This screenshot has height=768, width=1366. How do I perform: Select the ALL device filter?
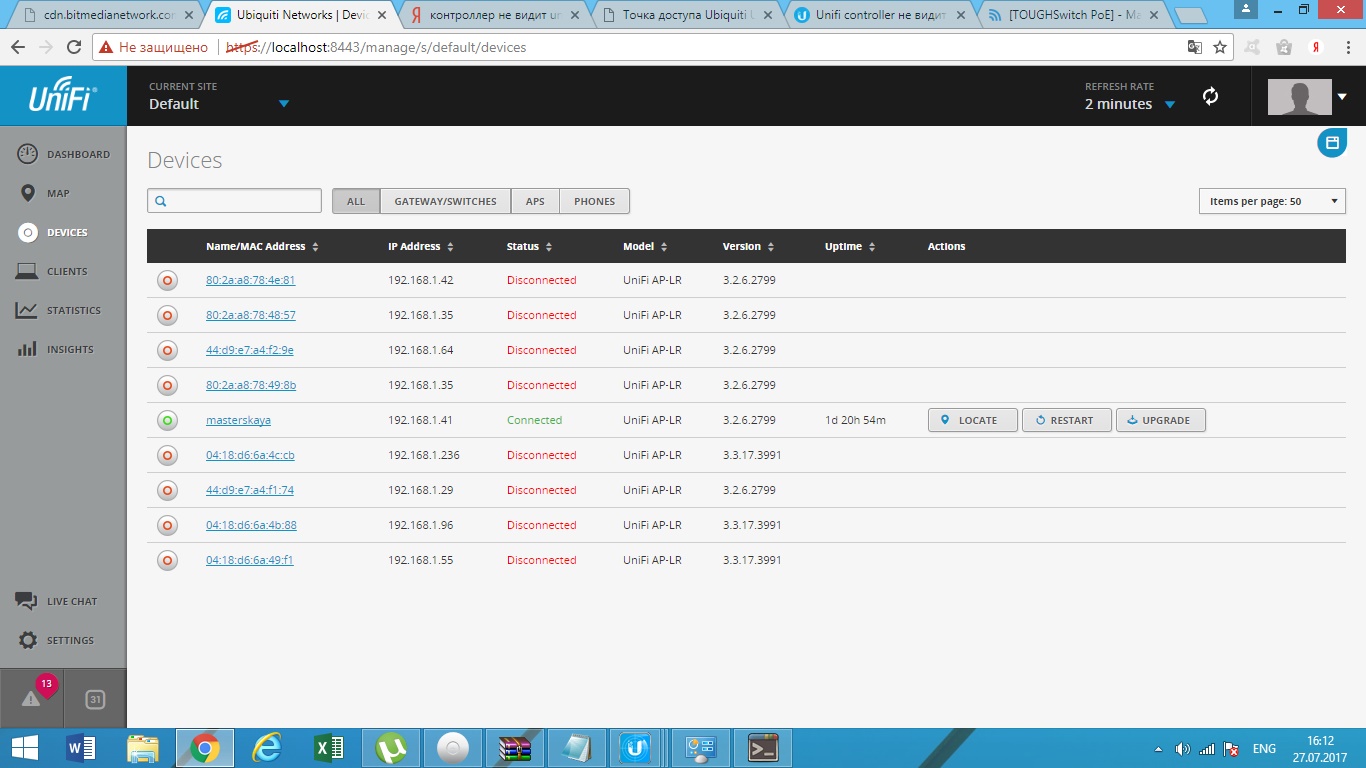(356, 201)
